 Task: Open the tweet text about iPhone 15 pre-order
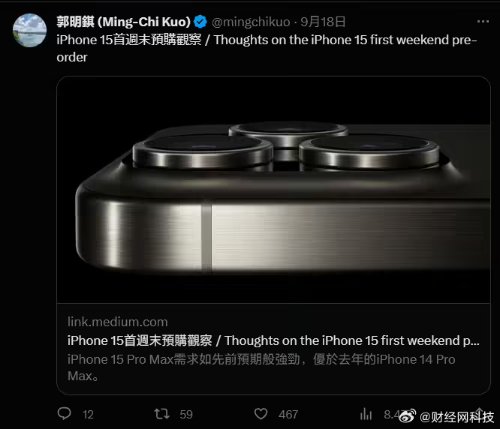(x=267, y=48)
